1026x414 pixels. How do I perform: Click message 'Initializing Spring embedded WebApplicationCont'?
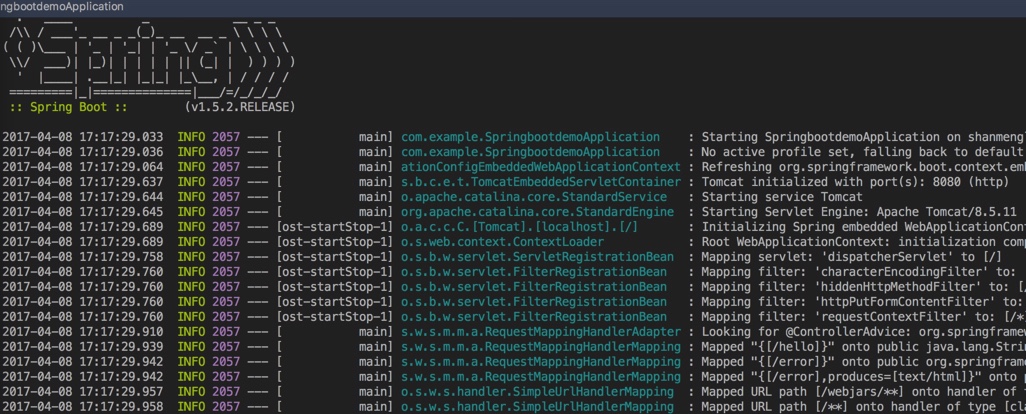[x=863, y=227]
